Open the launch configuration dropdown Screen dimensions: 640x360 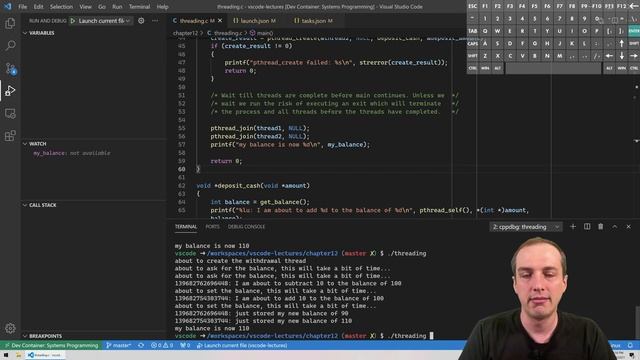tap(105, 21)
